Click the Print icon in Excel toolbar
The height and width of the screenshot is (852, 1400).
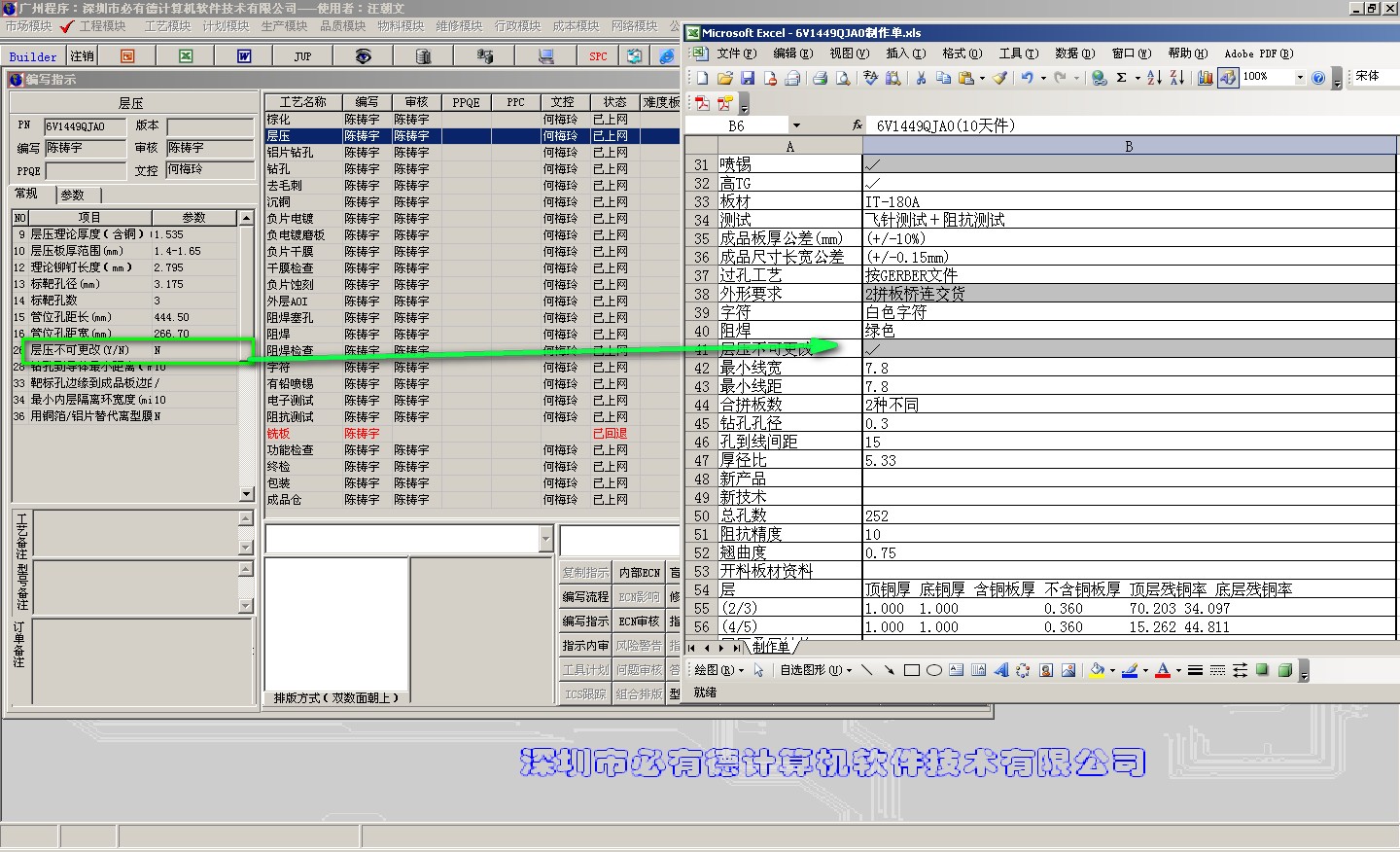pyautogui.click(x=820, y=78)
